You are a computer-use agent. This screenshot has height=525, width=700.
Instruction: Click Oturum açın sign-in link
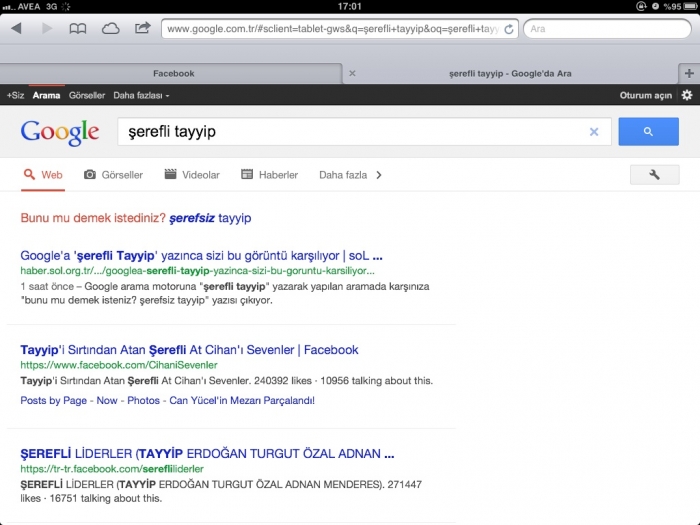646,96
